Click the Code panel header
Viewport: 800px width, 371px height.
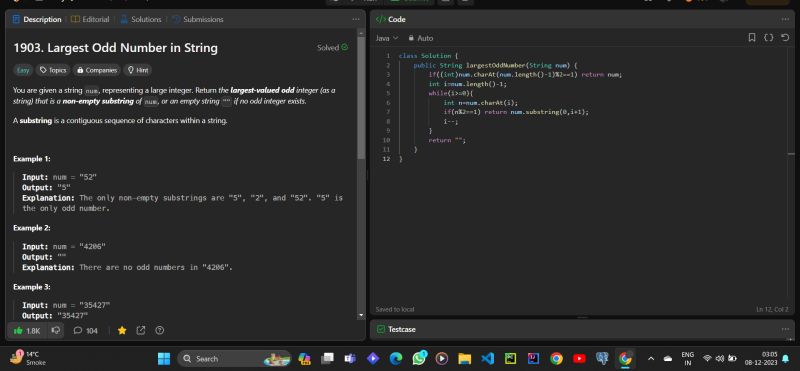pos(391,19)
